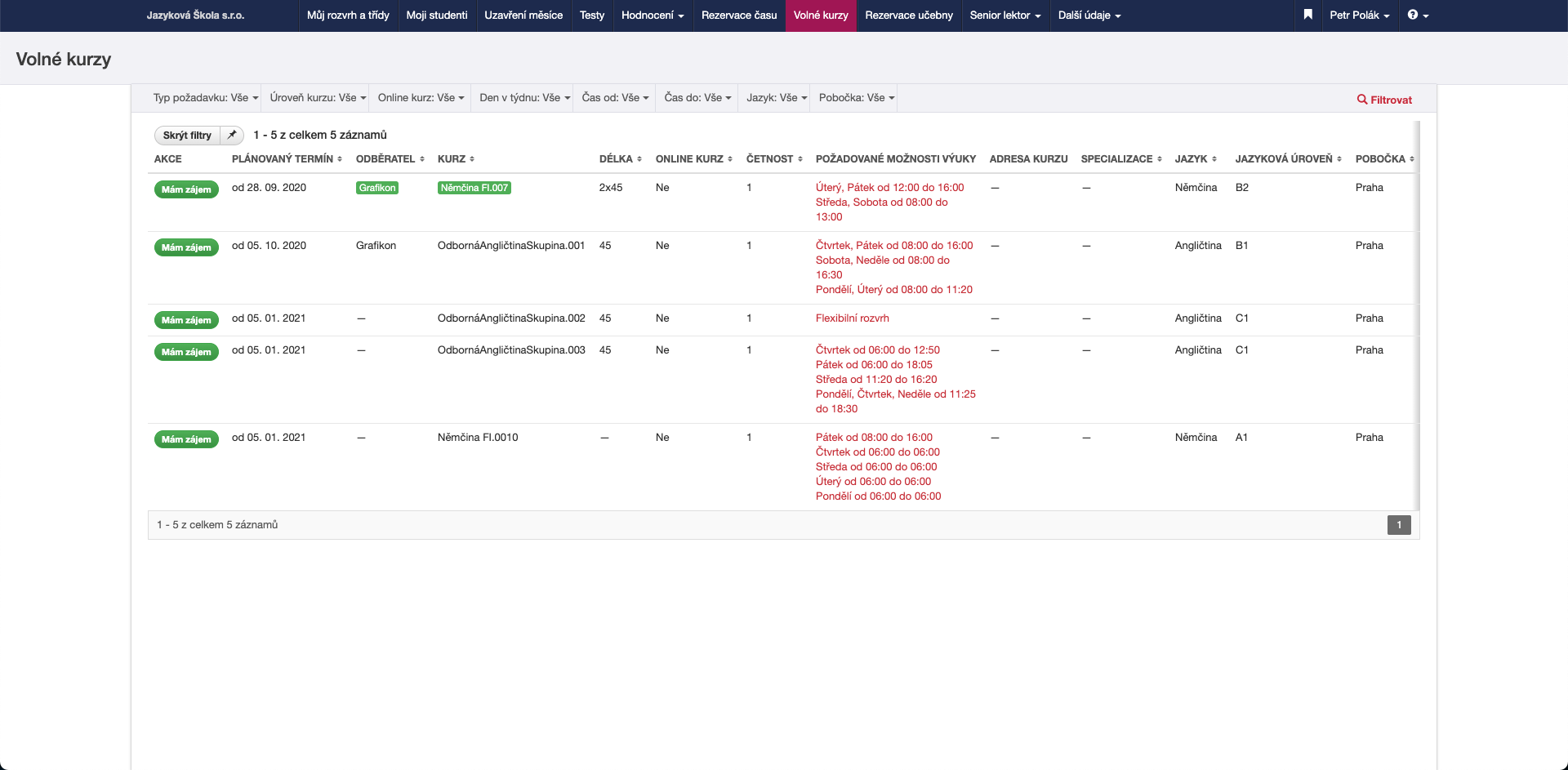Screen dimensions: 1568x770
Task: Click the pin icon next to Skrýt filtry
Action: point(232,135)
